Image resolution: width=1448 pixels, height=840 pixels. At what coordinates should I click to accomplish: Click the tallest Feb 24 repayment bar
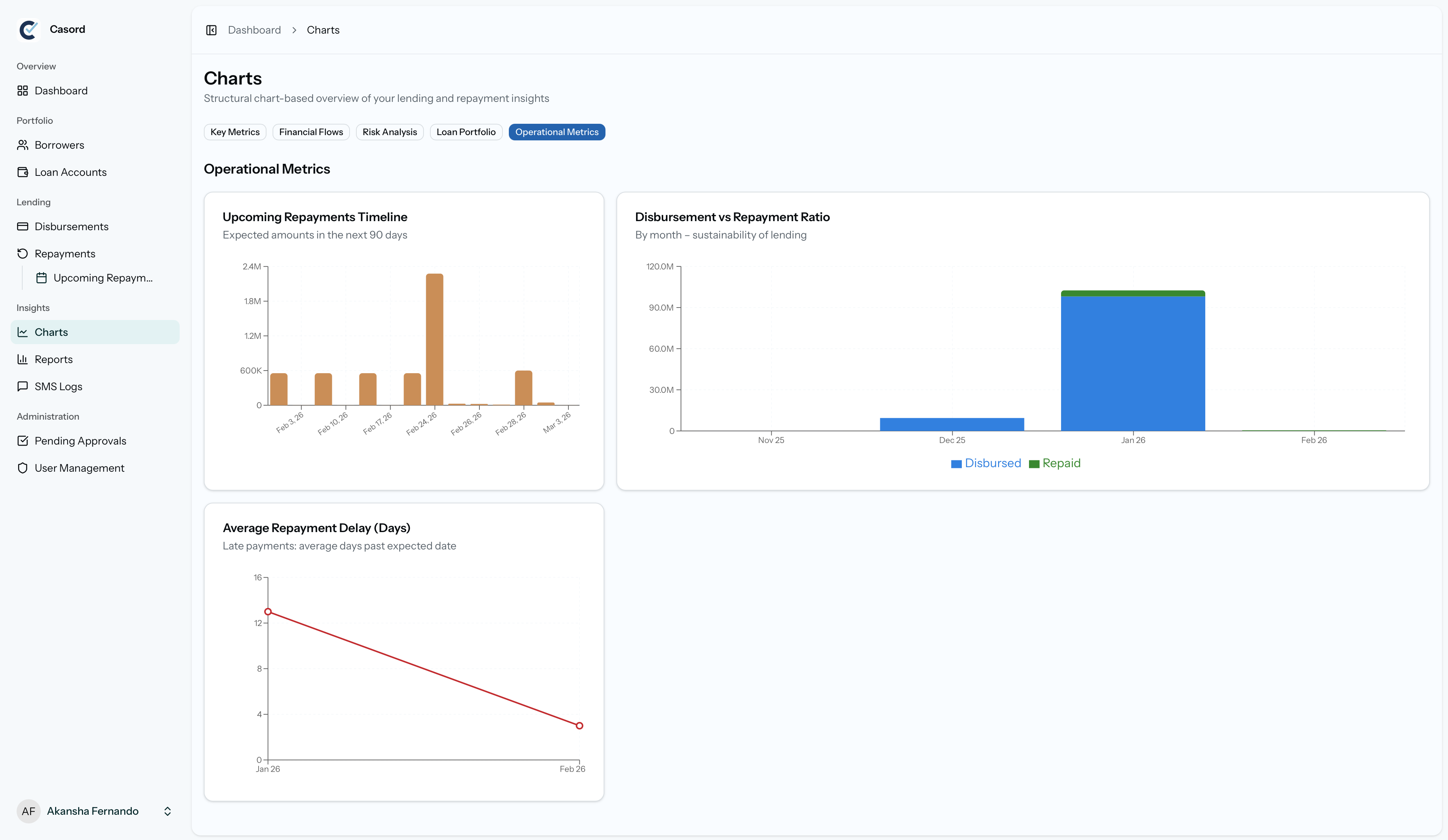434,339
